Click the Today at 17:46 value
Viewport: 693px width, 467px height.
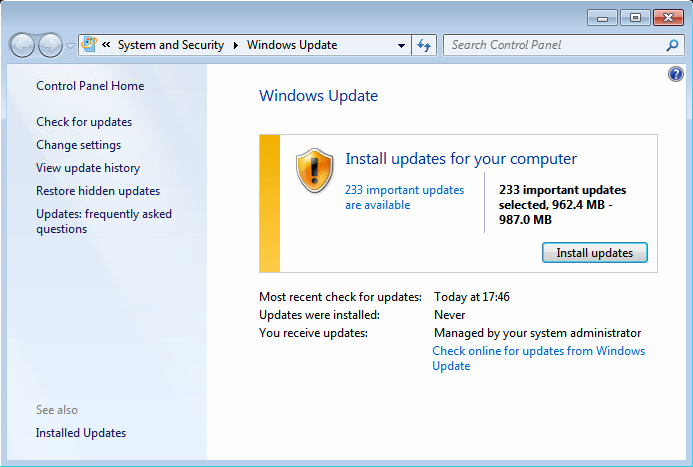[472, 297]
